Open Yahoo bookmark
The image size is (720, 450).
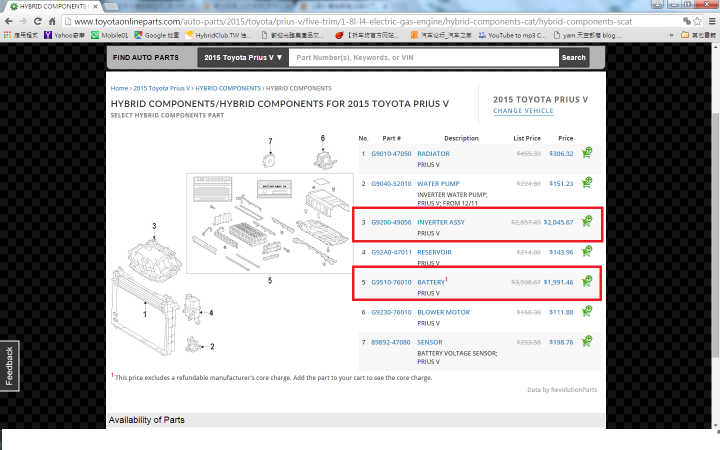[64, 35]
